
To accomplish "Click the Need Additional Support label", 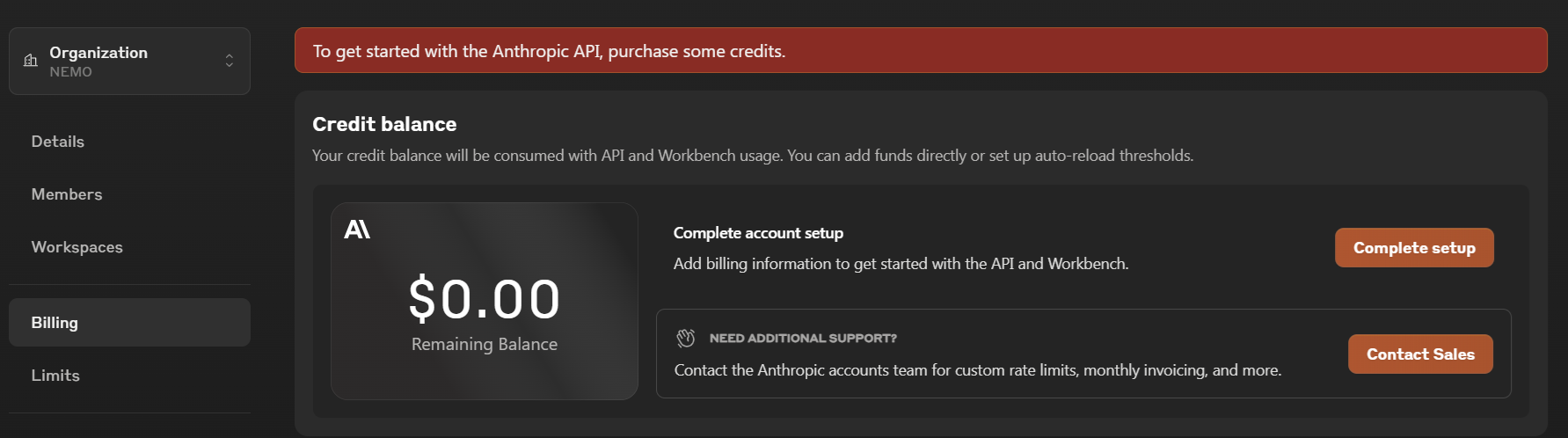I will click(x=803, y=338).
